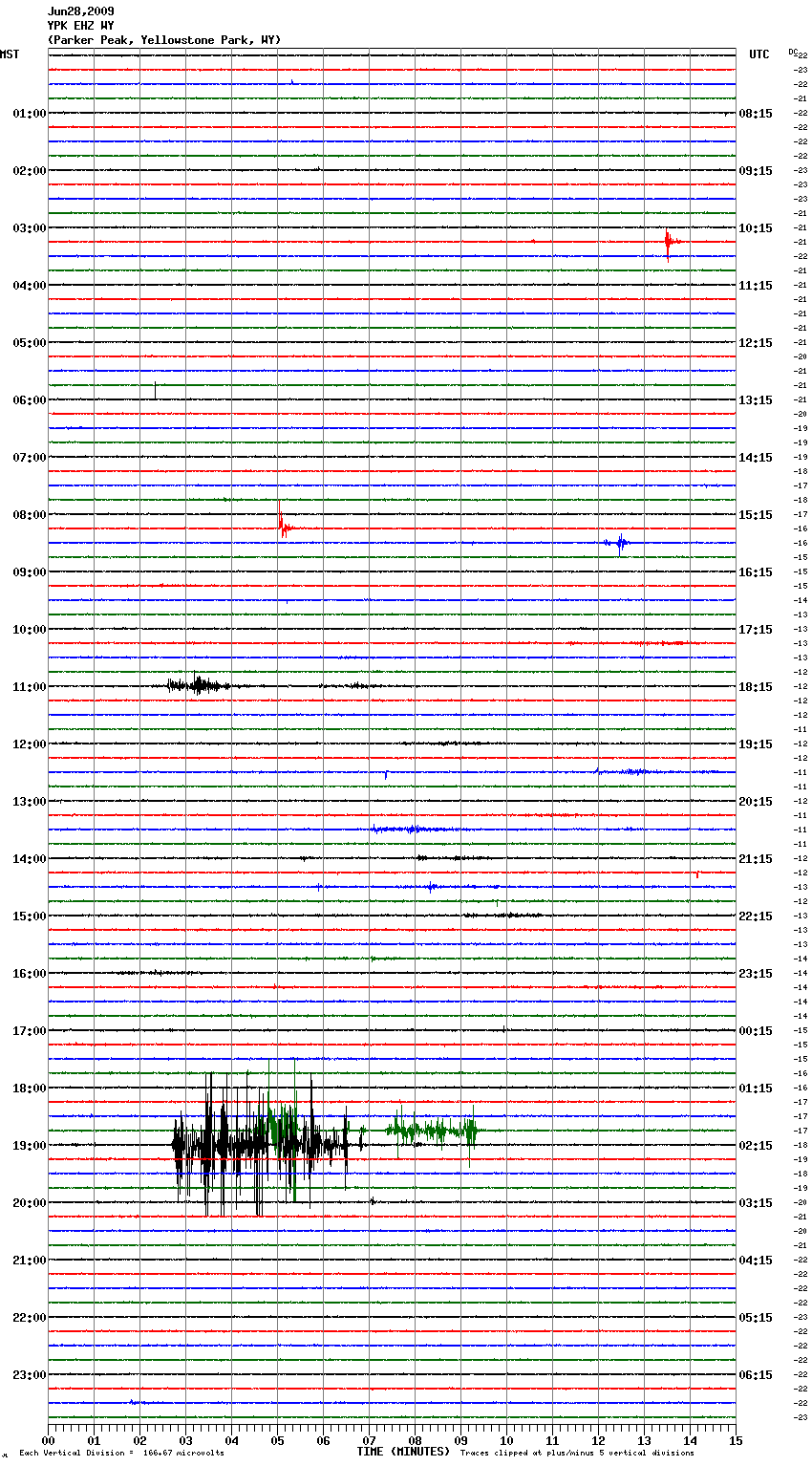Select the 03:00 MST time label
The width and height of the screenshot is (812, 1466).
tap(29, 228)
